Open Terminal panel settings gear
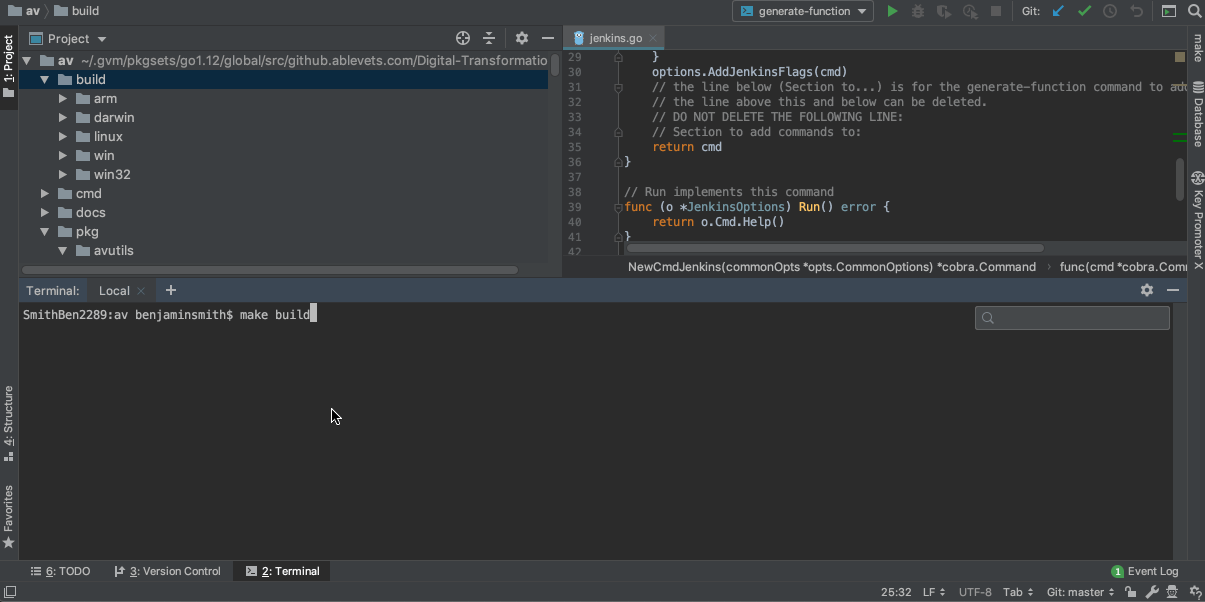 tap(1147, 290)
